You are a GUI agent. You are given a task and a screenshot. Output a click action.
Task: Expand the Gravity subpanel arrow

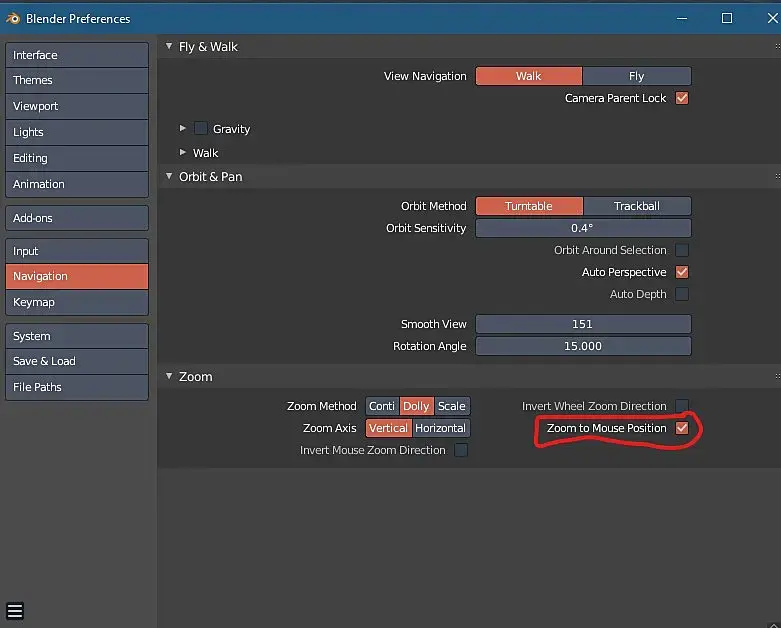(x=183, y=128)
